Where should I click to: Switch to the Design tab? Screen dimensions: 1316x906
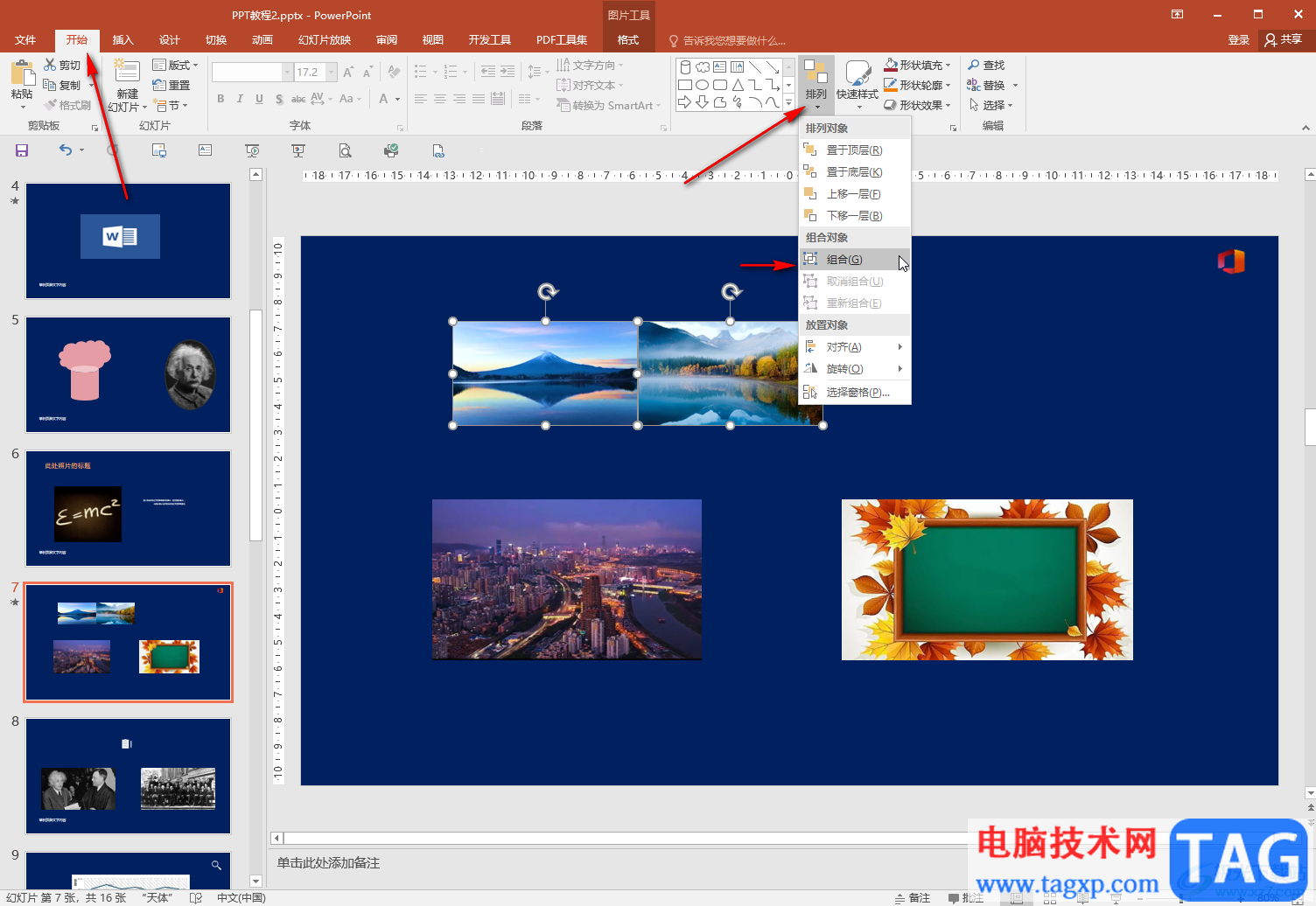click(170, 40)
